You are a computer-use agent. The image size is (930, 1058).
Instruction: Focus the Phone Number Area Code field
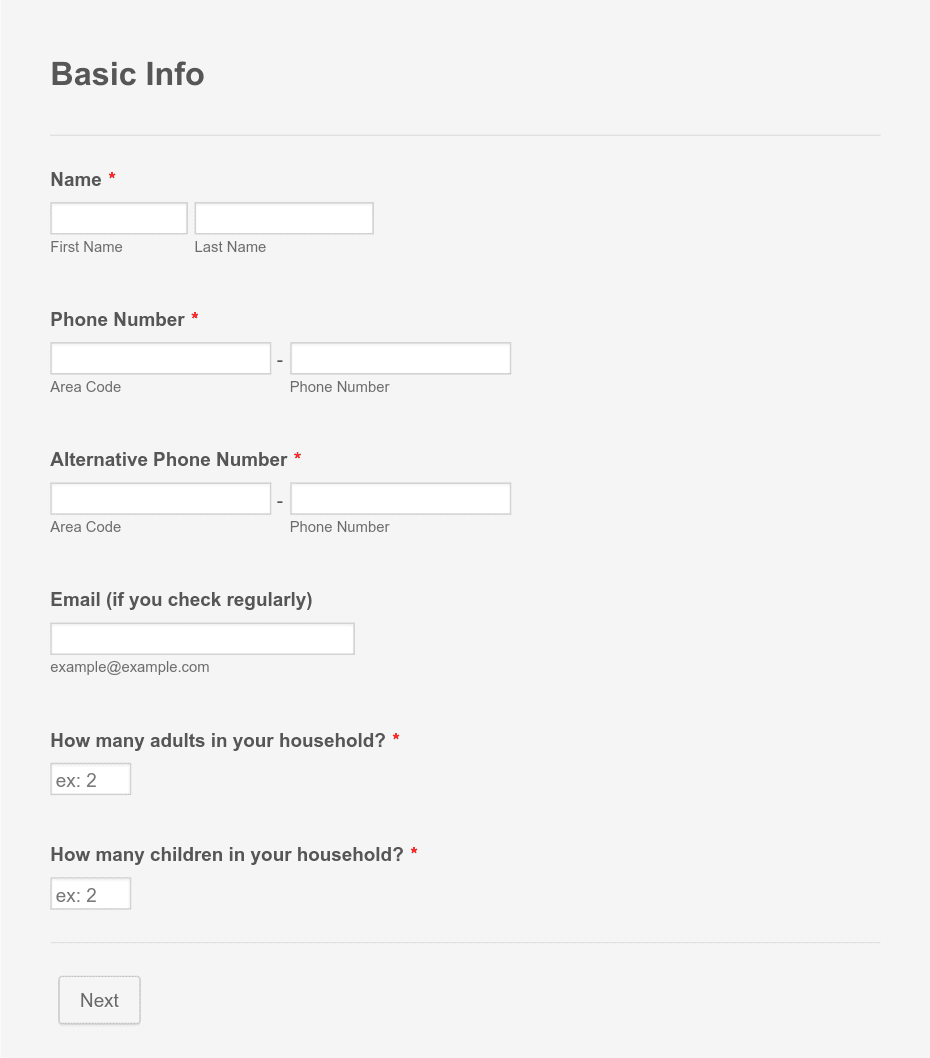tap(161, 358)
